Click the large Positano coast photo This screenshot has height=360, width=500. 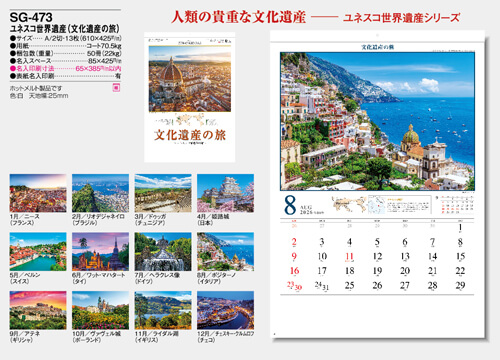[377, 121]
